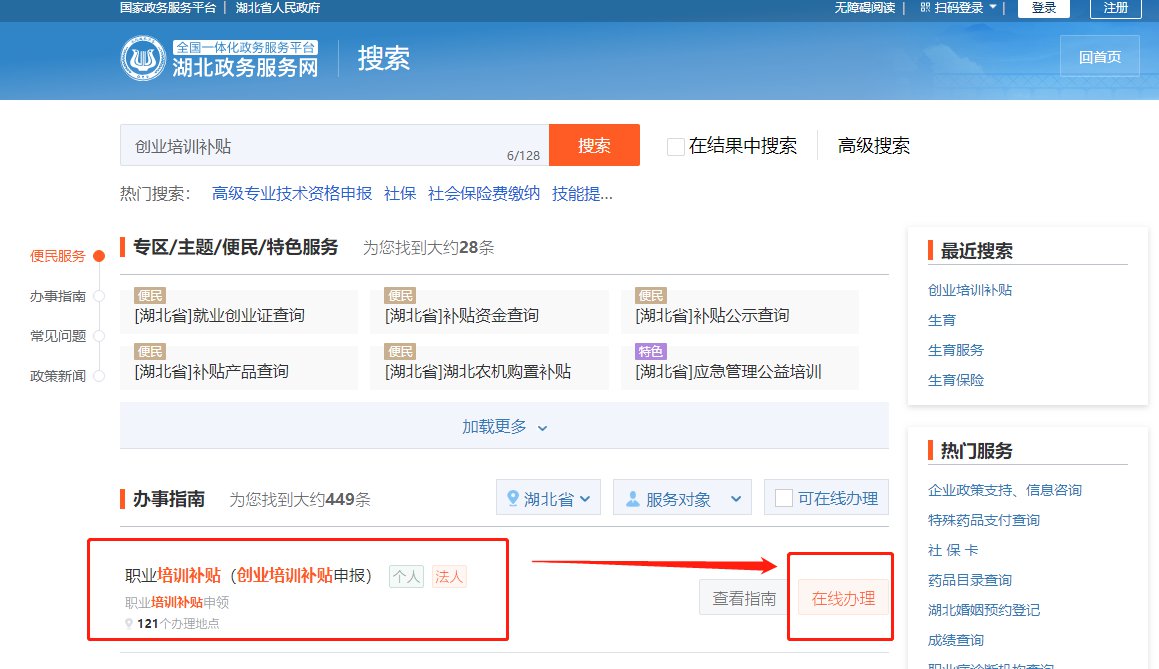
Task: Click the 特色 tag on 应急管理公益培训
Action: click(x=650, y=352)
